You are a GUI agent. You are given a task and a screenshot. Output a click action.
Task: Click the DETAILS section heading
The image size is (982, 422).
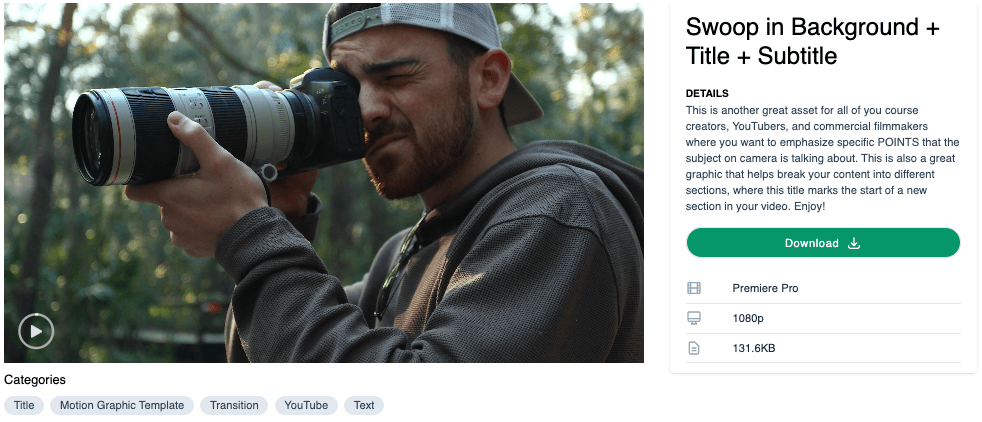click(x=707, y=93)
